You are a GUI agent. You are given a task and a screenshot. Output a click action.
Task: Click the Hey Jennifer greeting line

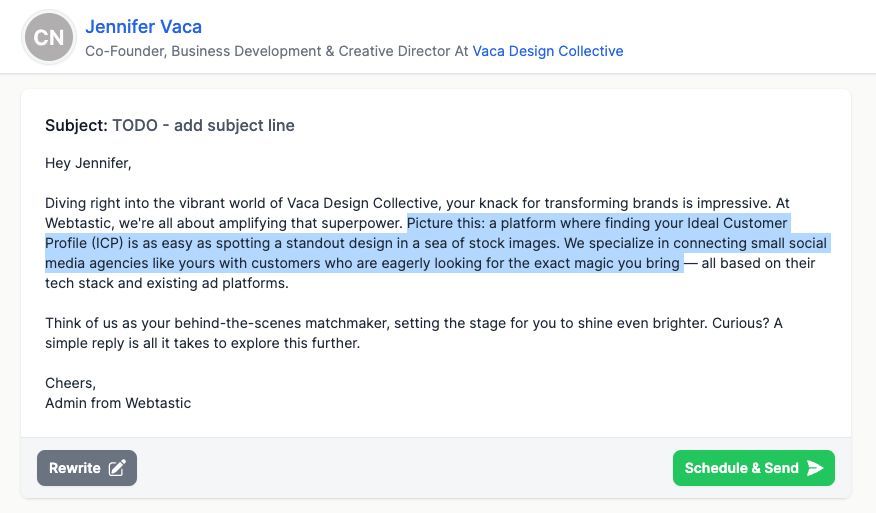click(88, 163)
